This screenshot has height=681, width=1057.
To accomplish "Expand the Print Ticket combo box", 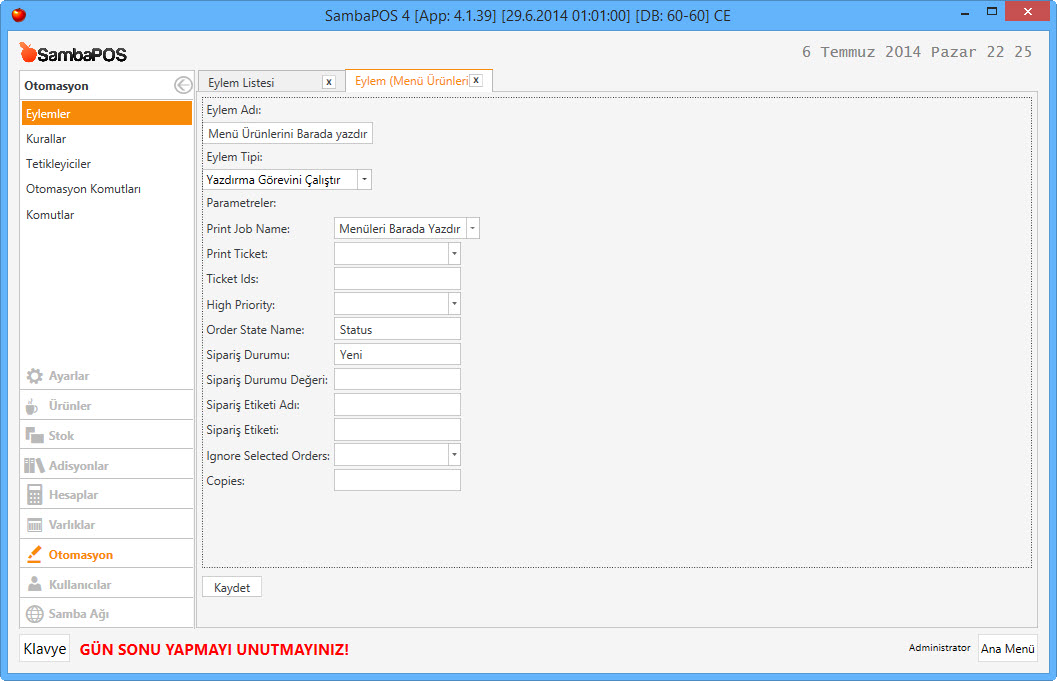I will pos(453,254).
